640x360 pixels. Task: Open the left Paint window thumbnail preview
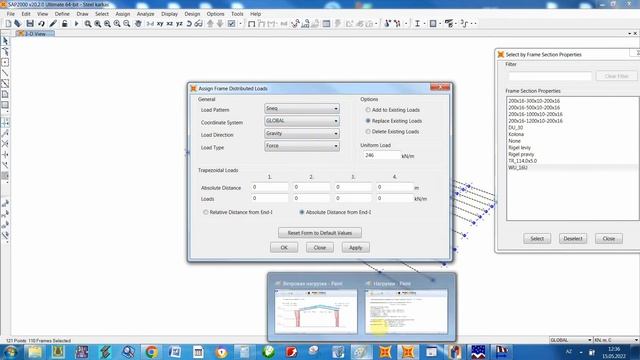point(316,311)
